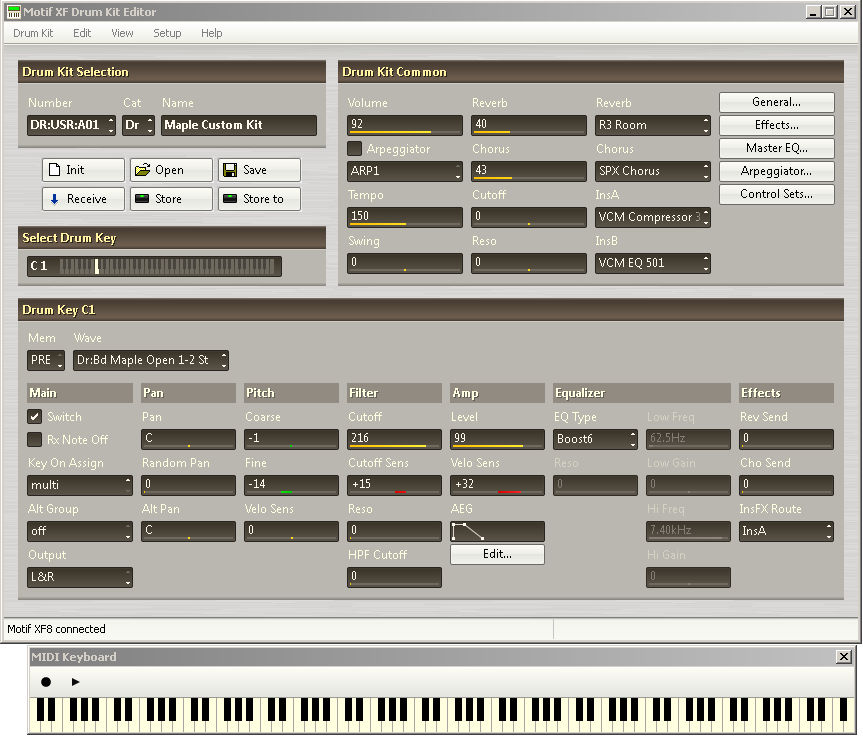Screen dimensions: 863x738
Task: Click the status bar text Motif XF8 connected
Action: pyautogui.click(x=56, y=629)
